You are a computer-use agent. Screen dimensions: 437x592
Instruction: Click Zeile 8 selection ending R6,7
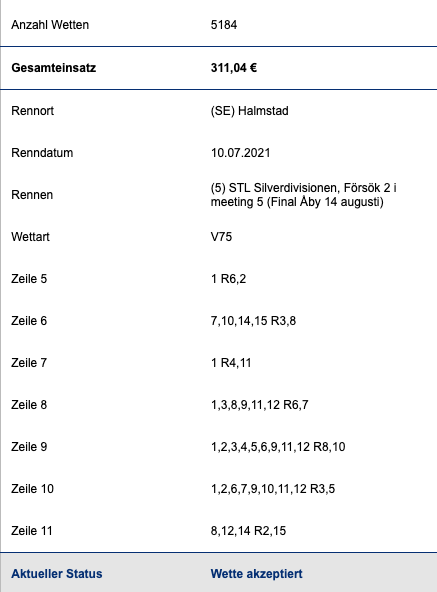(x=259, y=405)
